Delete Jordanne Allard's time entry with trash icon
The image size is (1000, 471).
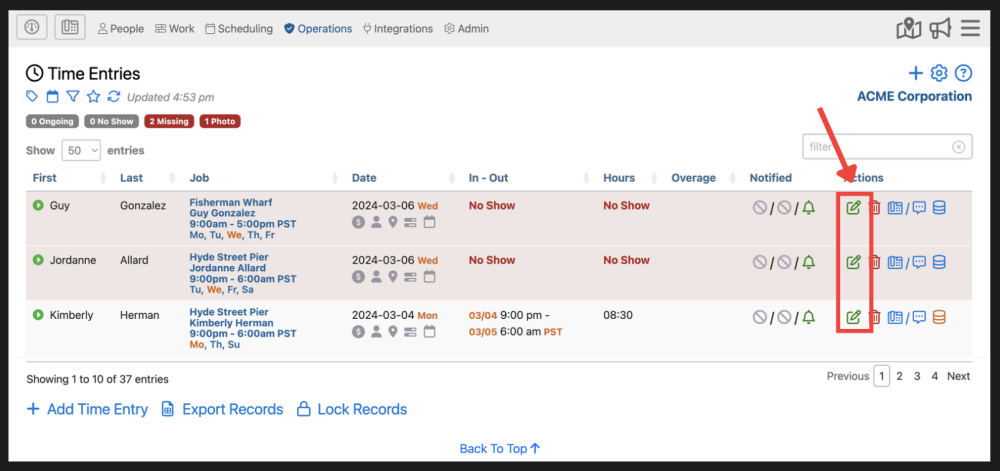(874, 263)
